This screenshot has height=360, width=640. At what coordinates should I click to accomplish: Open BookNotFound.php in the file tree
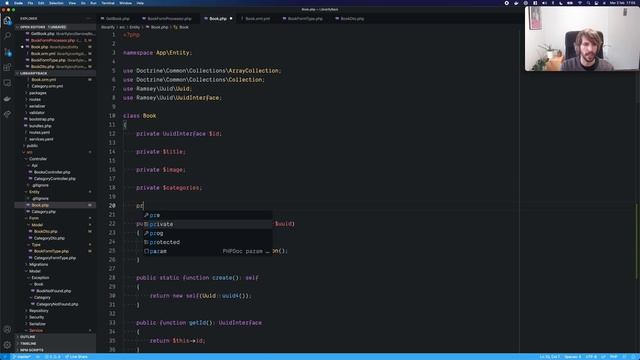(x=53, y=291)
